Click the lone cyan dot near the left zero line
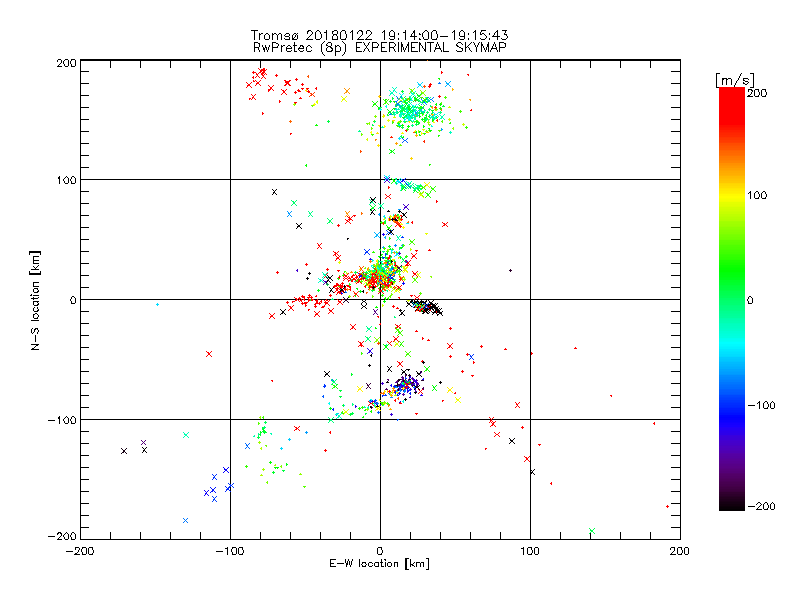Image resolution: width=800 pixels, height=600 pixels. 157,305
